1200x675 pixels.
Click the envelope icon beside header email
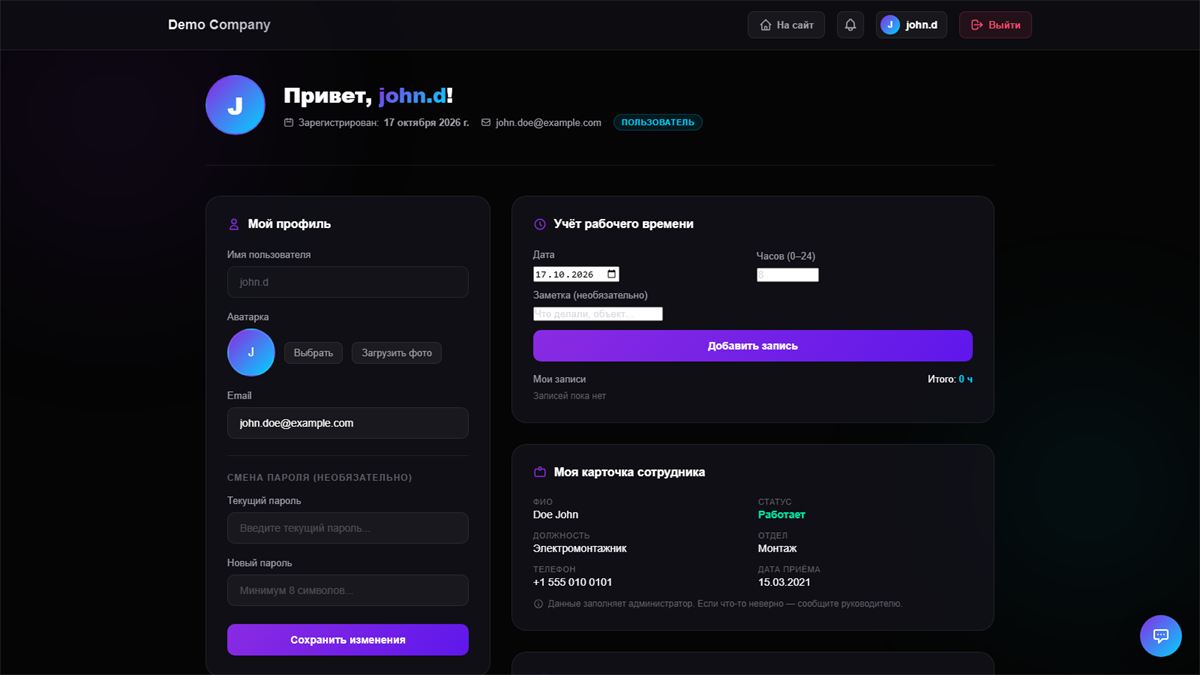pos(486,123)
